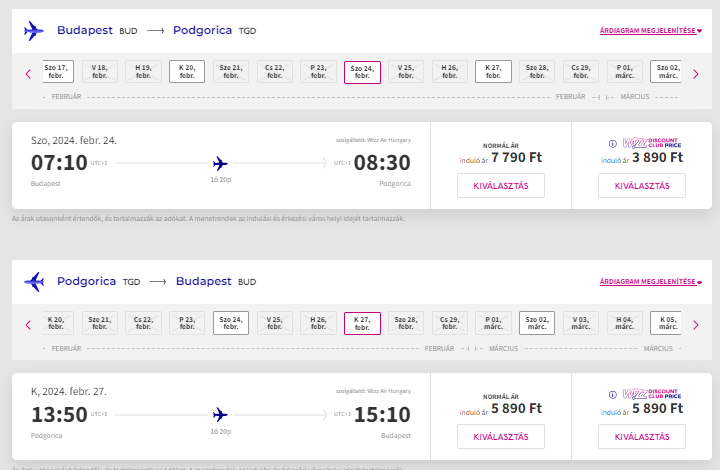Viewport: 720px width, 470px height.
Task: Choose return discount club price Kiválasztás
Action: point(642,436)
